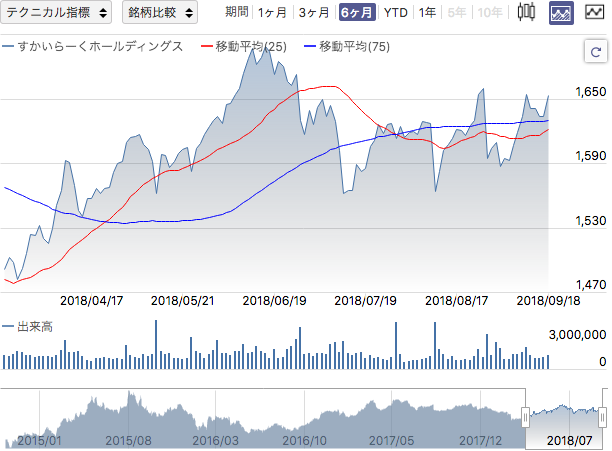
Task: Select the line chart type icon
Action: [594, 12]
